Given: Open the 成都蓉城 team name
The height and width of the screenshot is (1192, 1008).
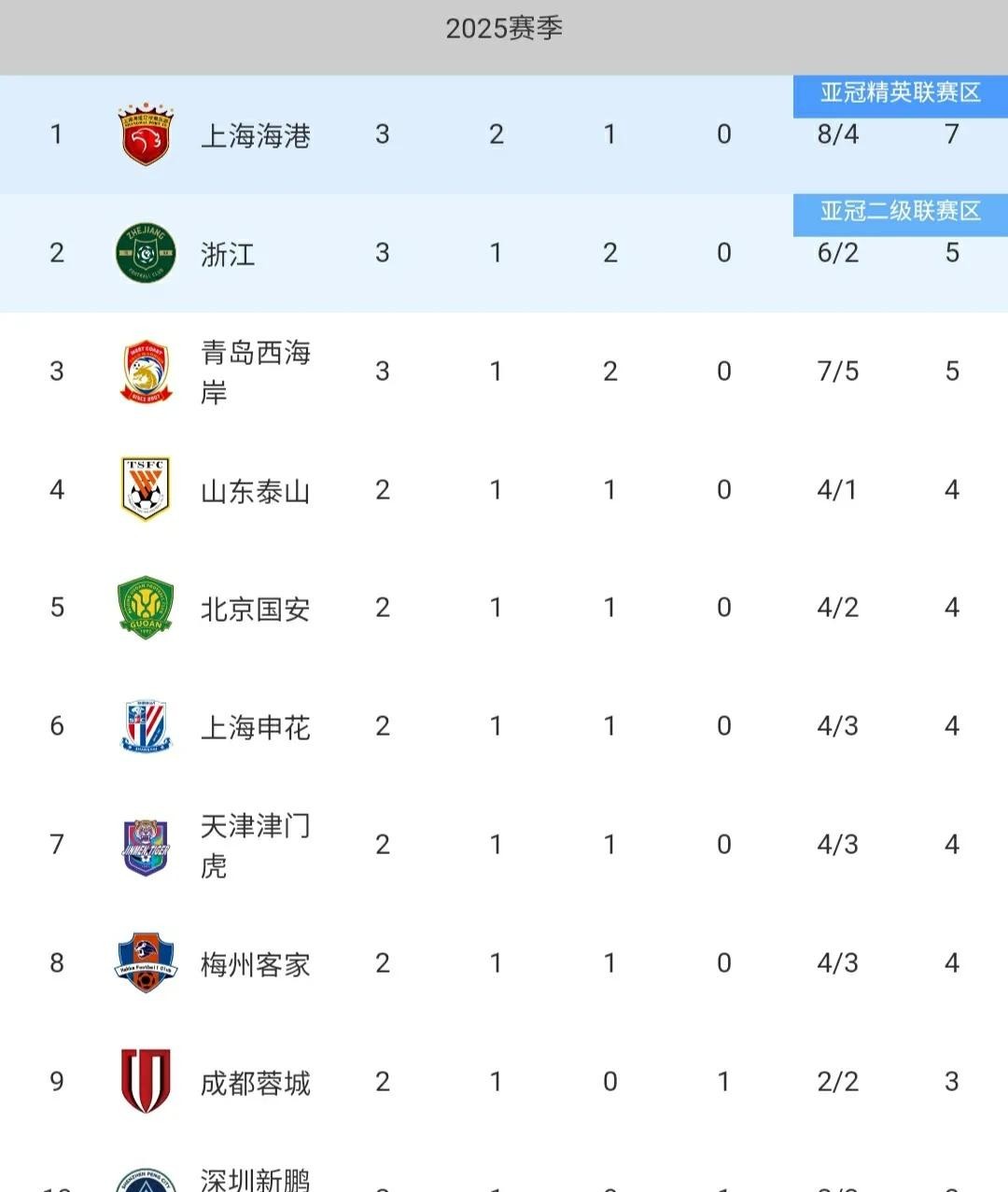Looking at the screenshot, I should click(x=256, y=1083).
